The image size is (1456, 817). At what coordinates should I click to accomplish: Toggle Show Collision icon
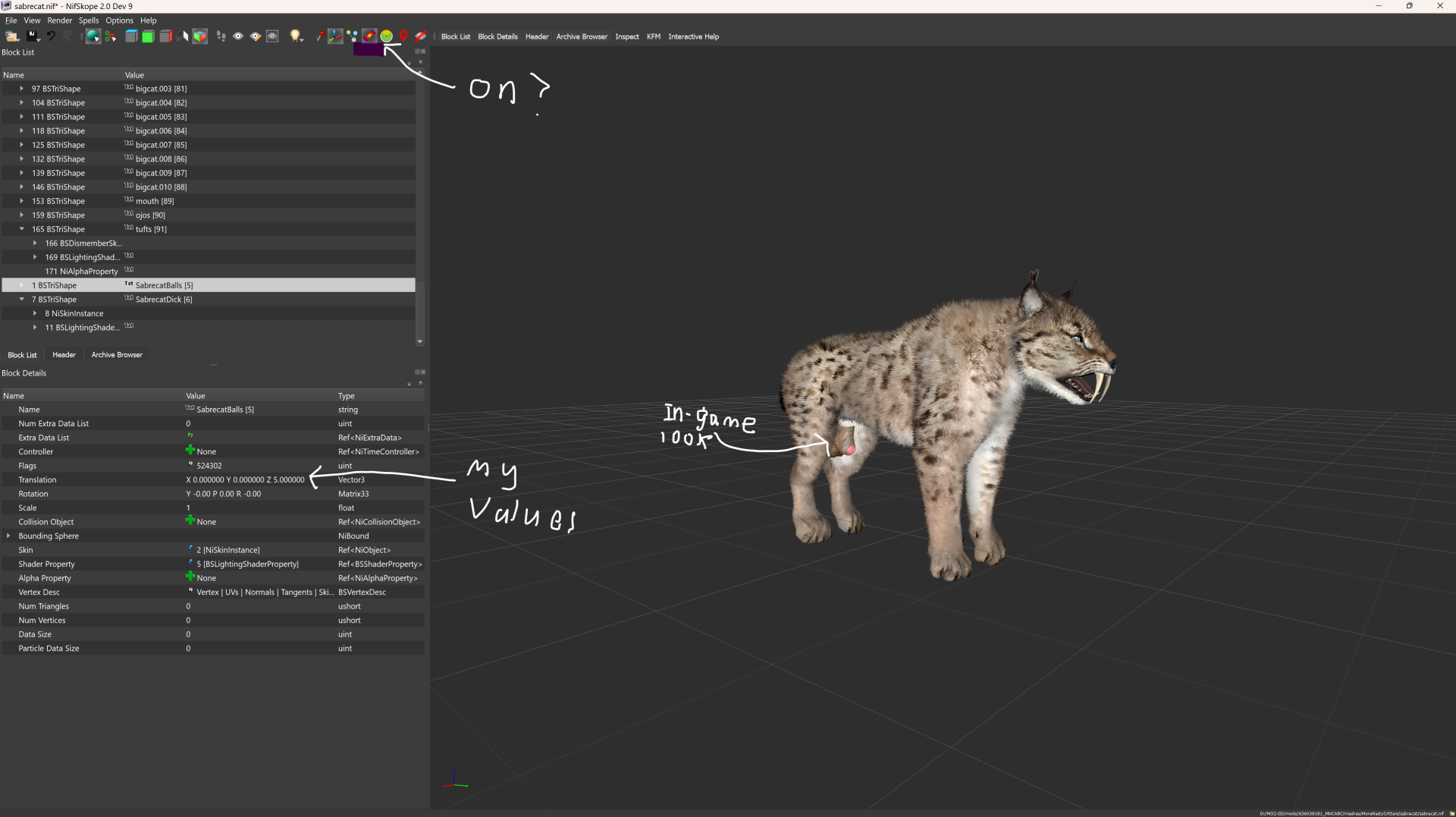pyautogui.click(x=369, y=36)
